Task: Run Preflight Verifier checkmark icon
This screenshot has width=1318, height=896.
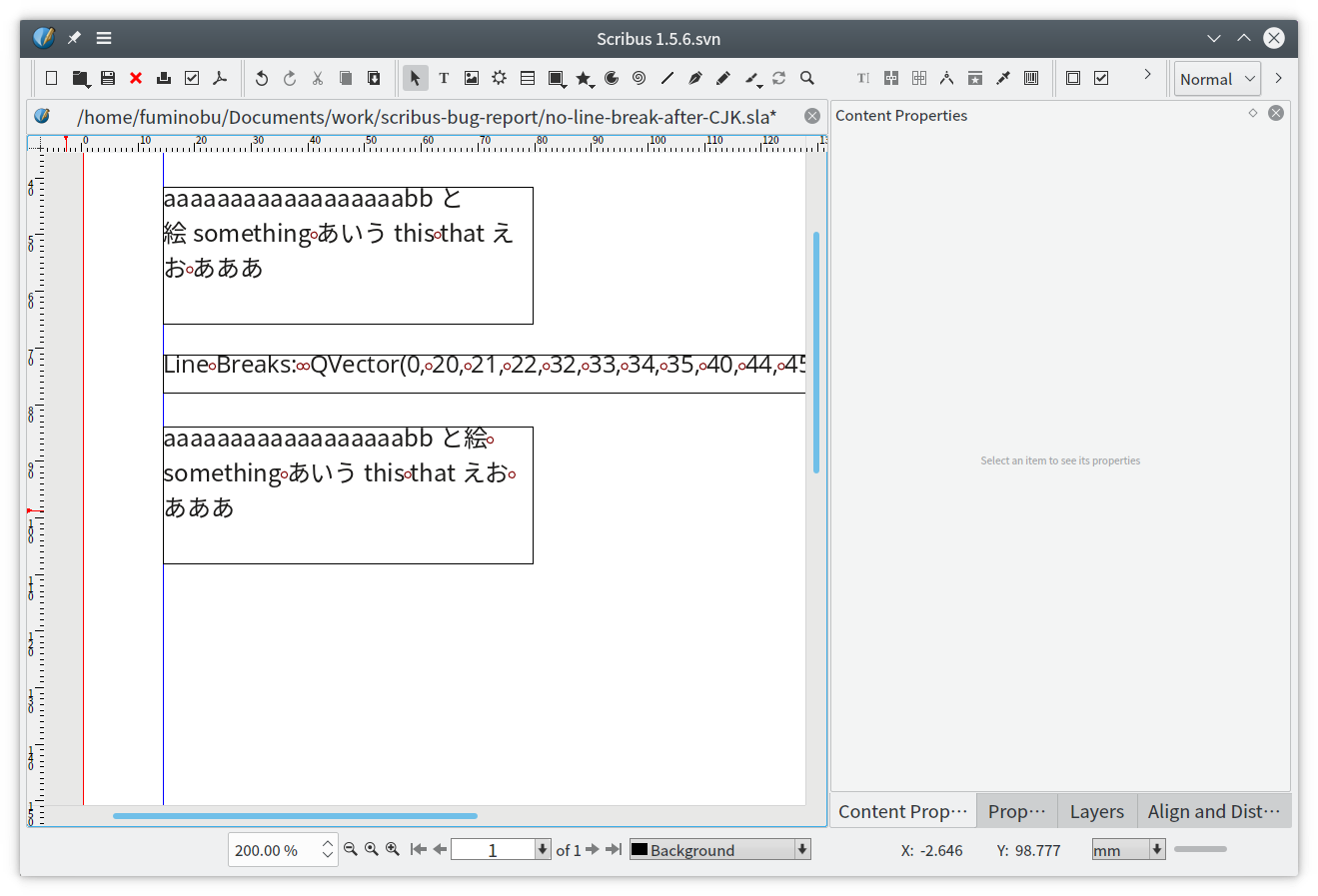Action: (192, 78)
